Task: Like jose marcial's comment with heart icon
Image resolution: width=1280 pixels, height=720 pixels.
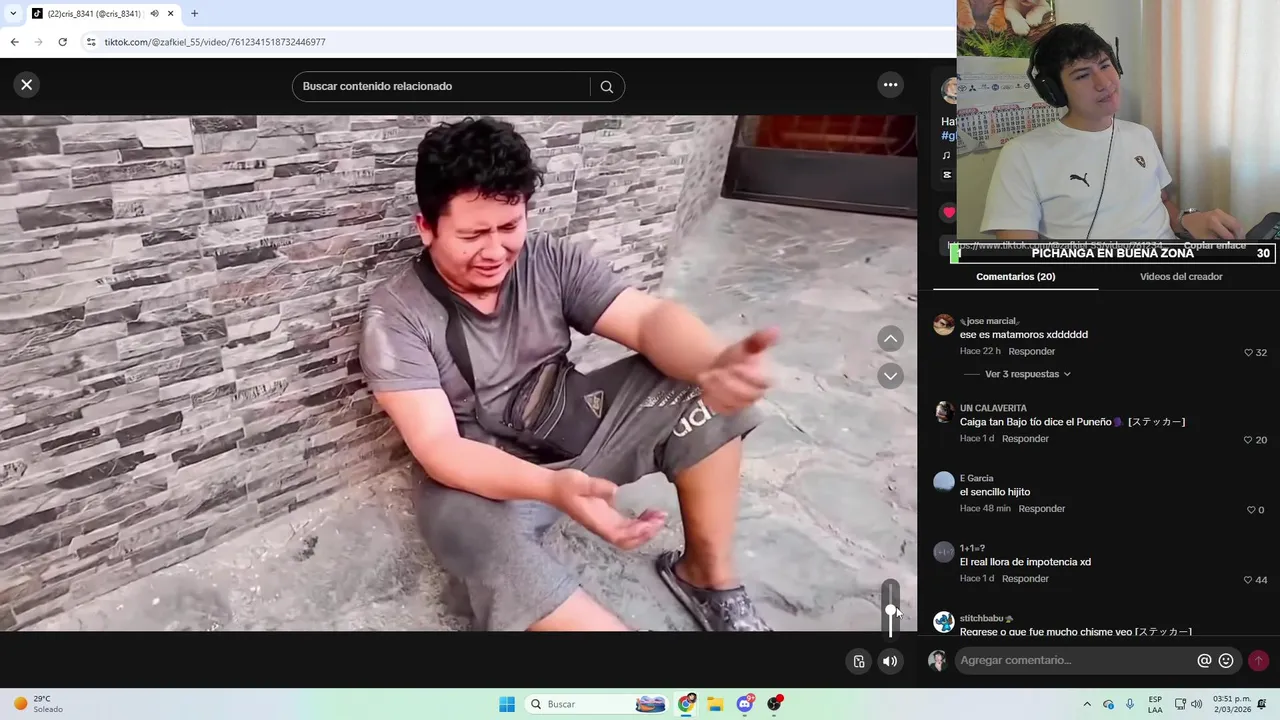Action: [1248, 353]
